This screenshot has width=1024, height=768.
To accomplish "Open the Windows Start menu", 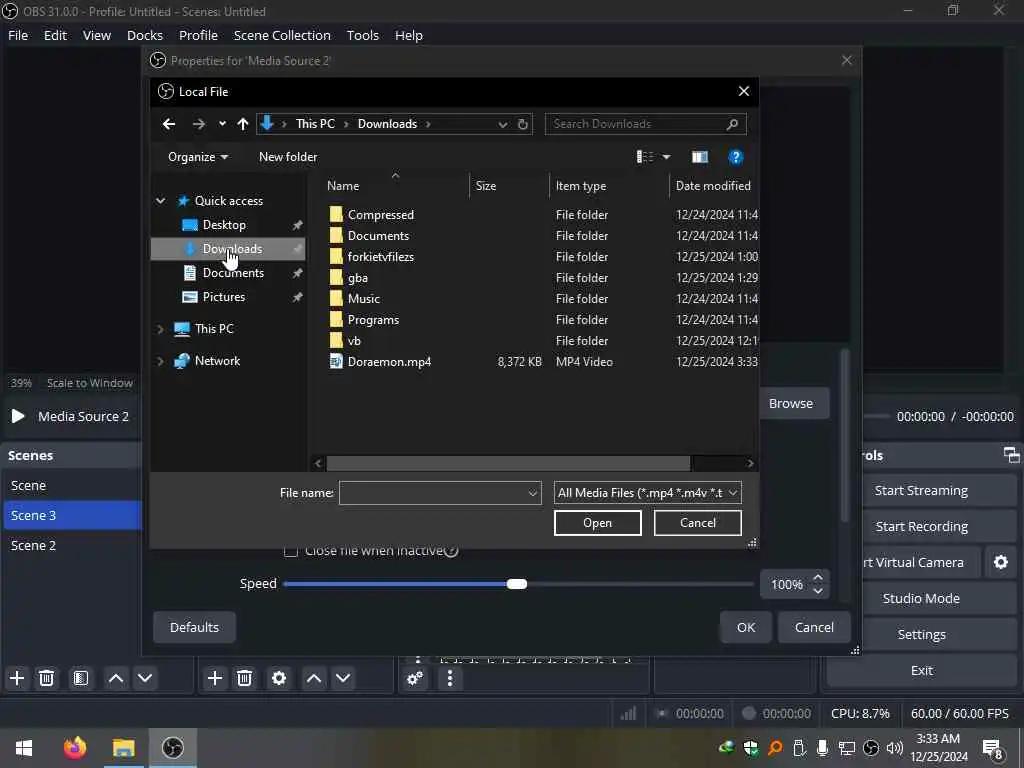I will coord(24,747).
